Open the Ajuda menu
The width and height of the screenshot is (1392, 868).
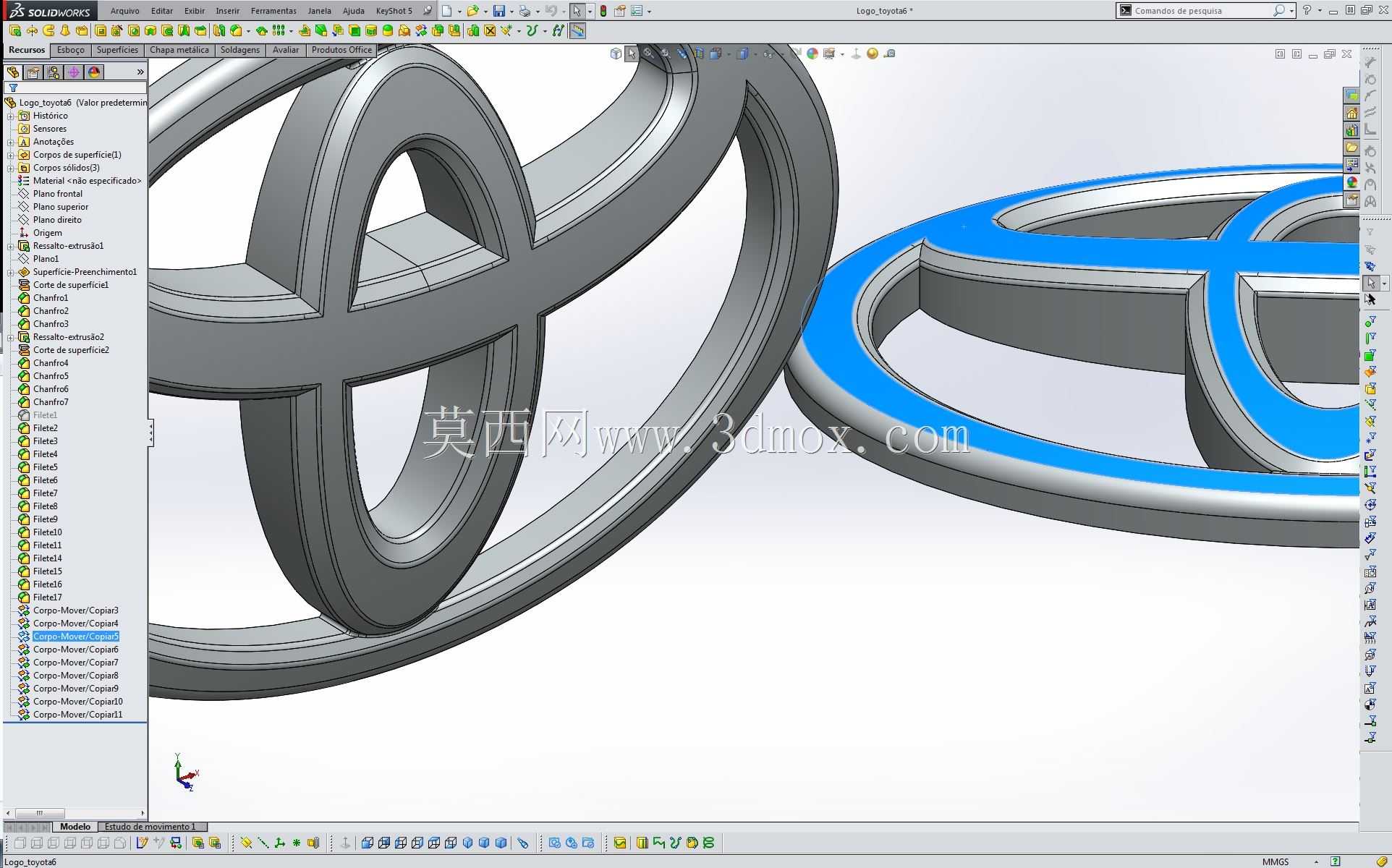tap(353, 11)
